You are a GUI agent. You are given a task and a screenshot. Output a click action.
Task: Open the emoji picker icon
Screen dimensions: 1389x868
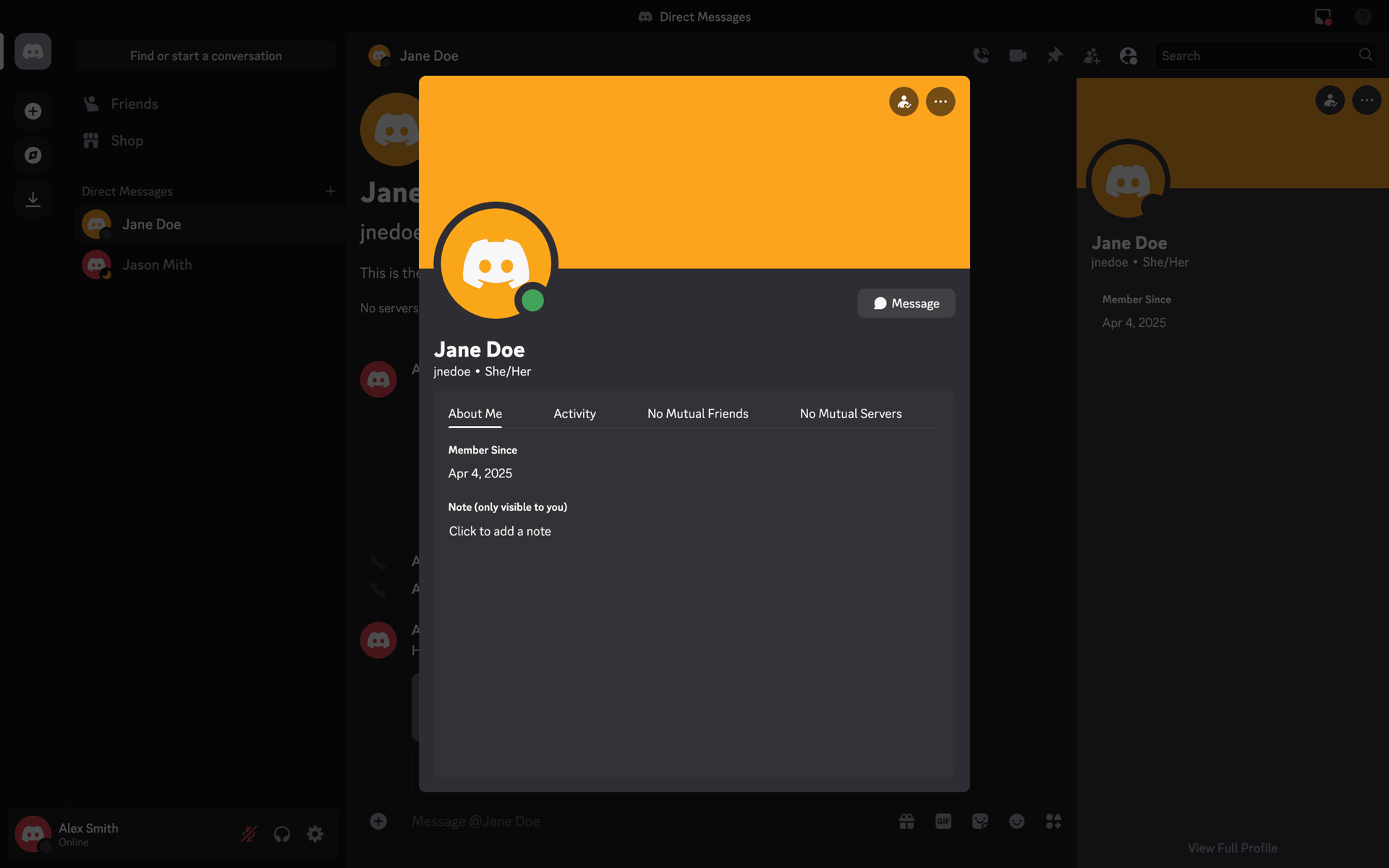tap(1016, 821)
